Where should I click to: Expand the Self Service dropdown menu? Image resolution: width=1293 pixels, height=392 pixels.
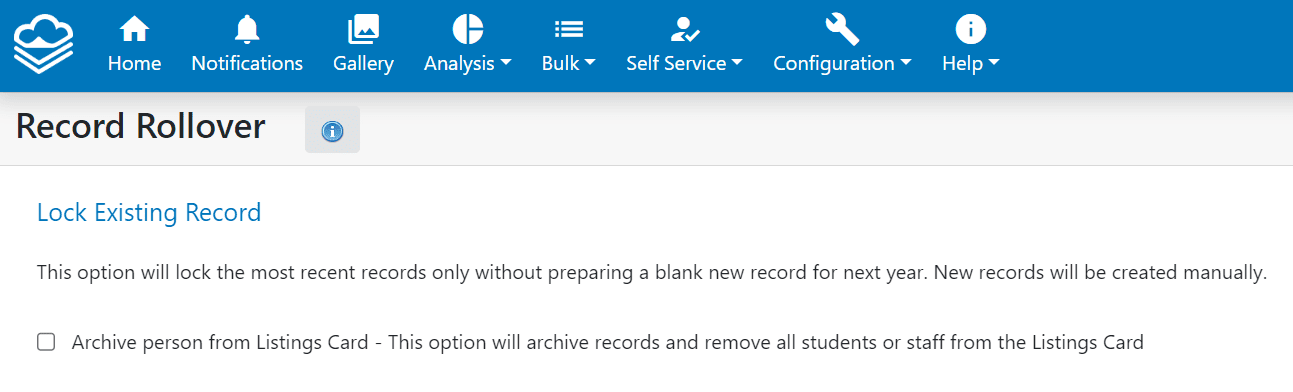pos(685,63)
